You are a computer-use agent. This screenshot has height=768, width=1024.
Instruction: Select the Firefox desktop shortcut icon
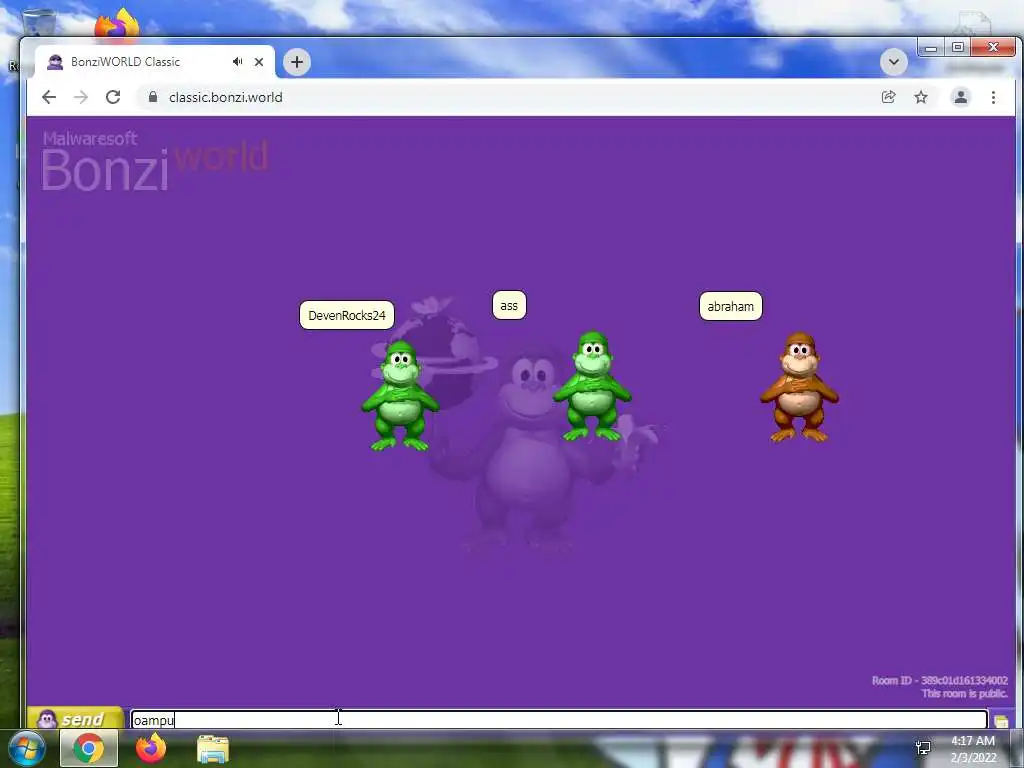(x=117, y=25)
